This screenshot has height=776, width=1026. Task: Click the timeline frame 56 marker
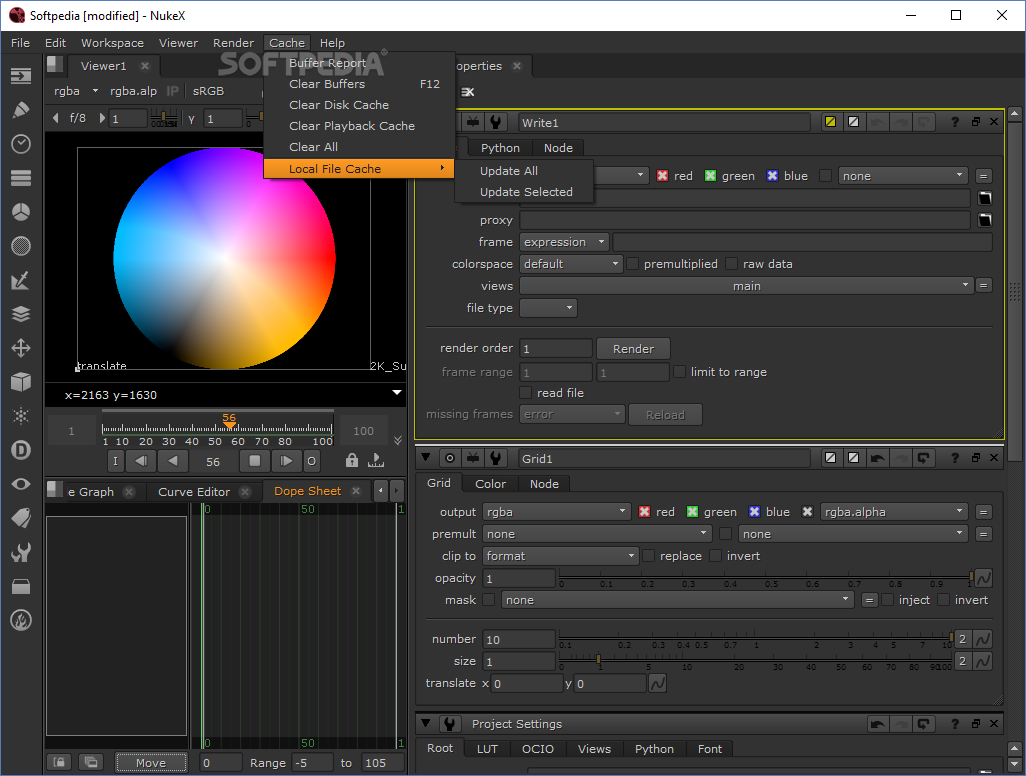point(229,421)
